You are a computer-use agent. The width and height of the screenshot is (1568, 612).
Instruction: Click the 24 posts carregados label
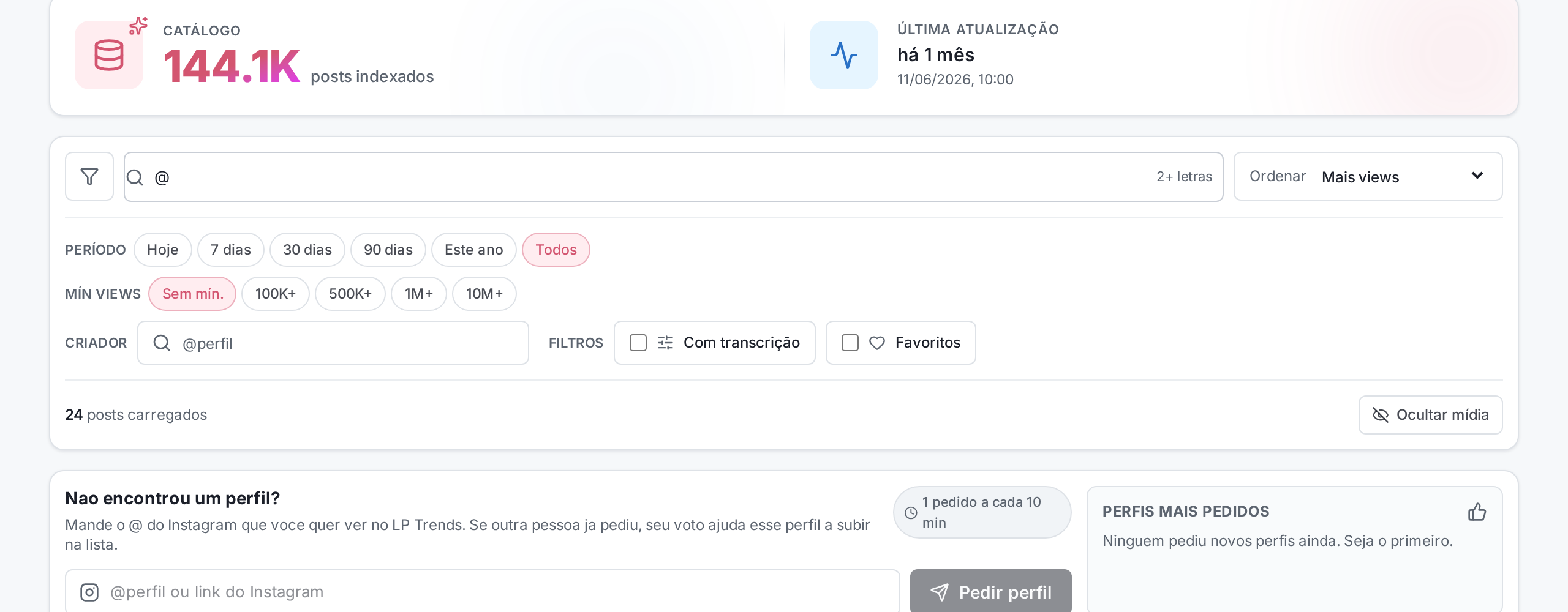pos(136,415)
